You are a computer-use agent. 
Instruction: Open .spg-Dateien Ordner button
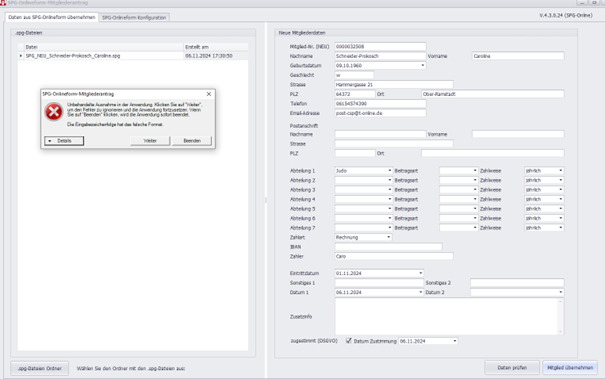coord(39,368)
